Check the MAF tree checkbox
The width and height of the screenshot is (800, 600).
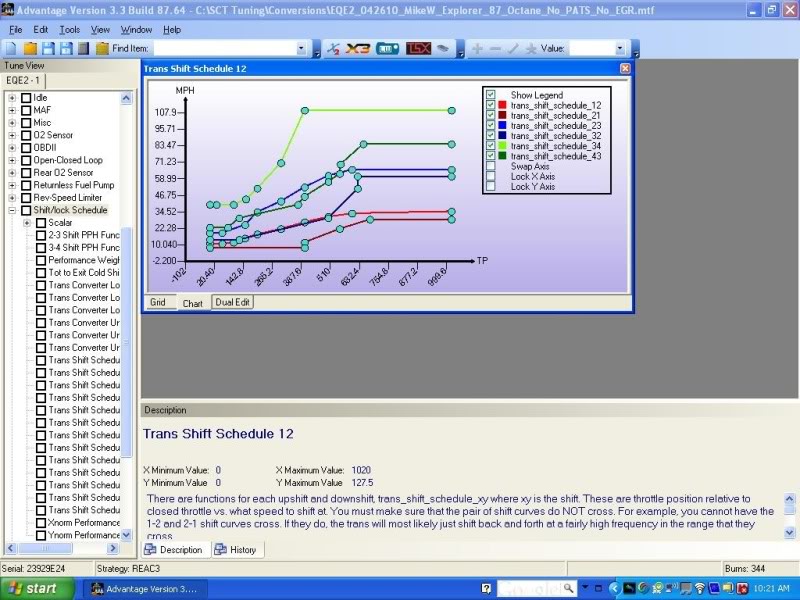point(26,110)
